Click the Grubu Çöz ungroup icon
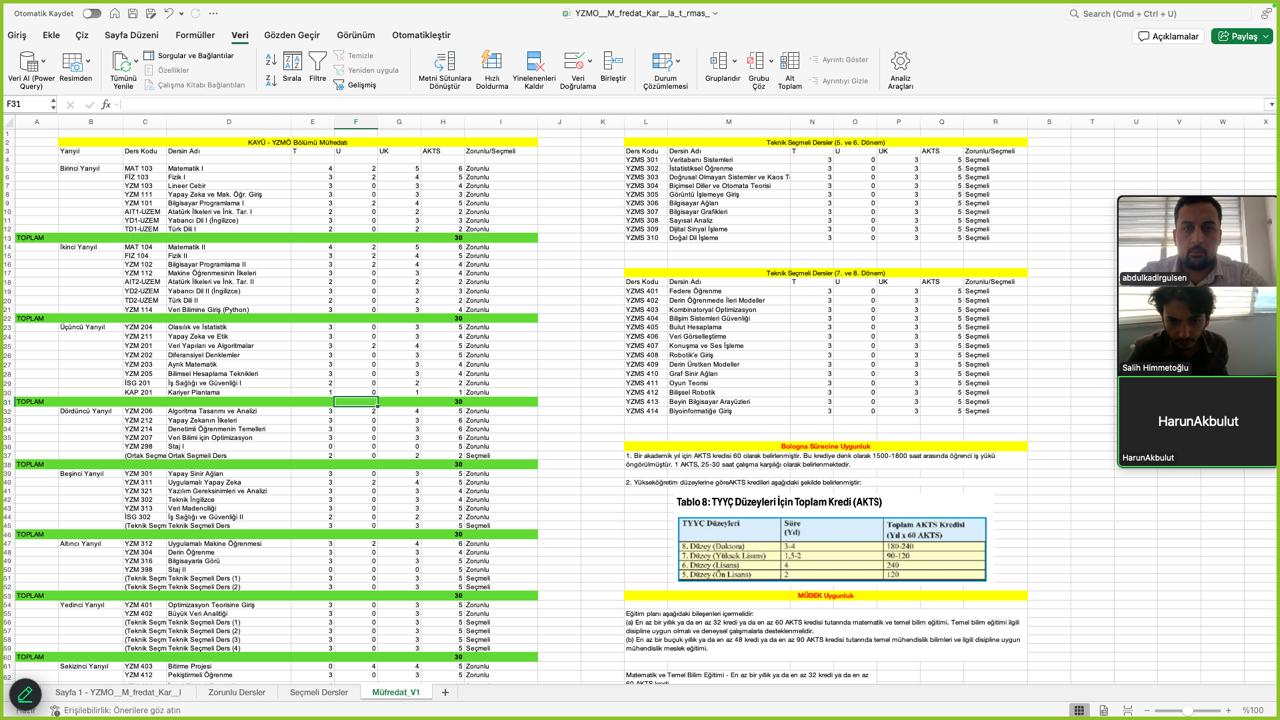The width and height of the screenshot is (1280, 720). coord(755,63)
